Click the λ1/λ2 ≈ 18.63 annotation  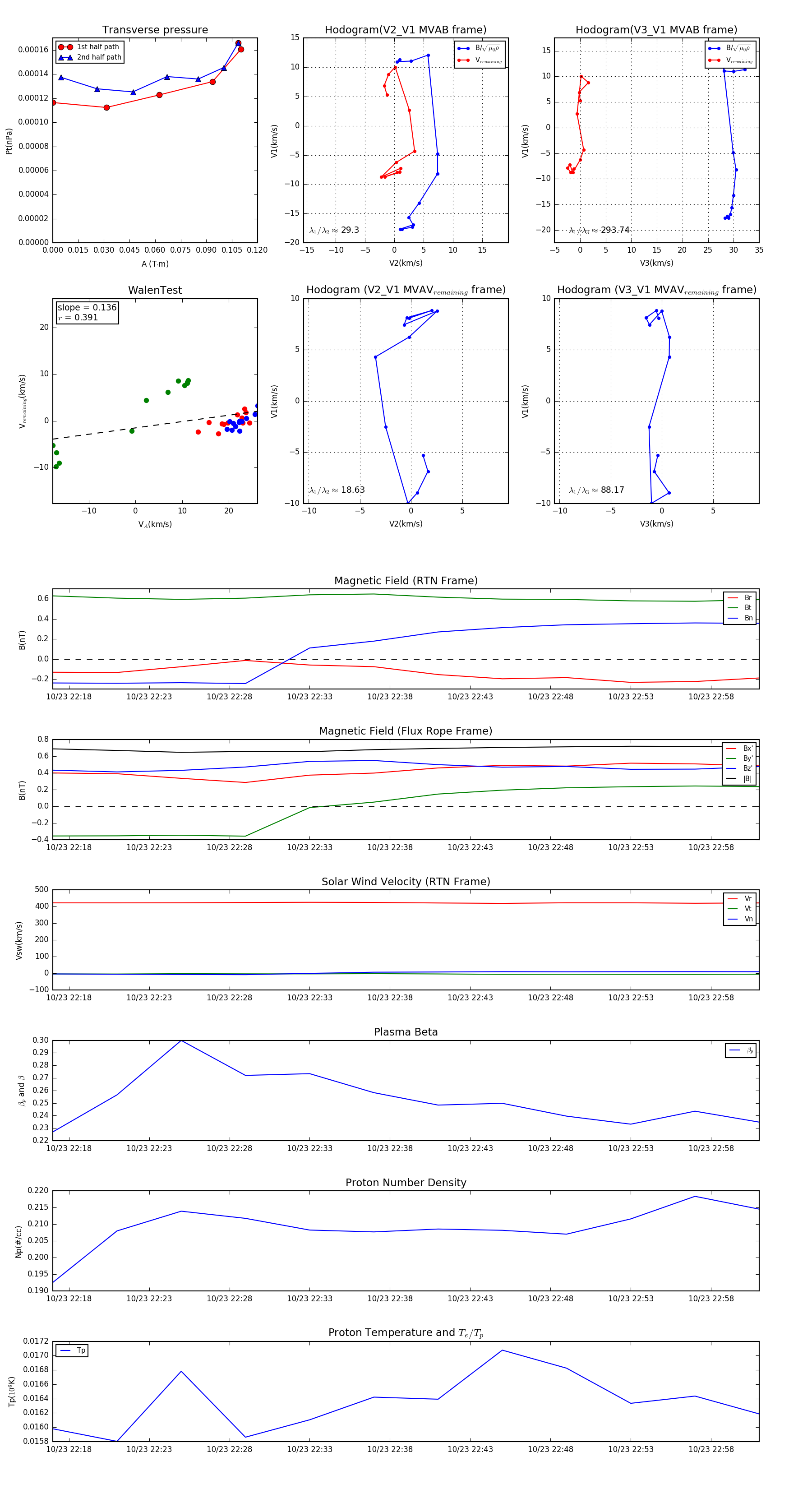[337, 490]
